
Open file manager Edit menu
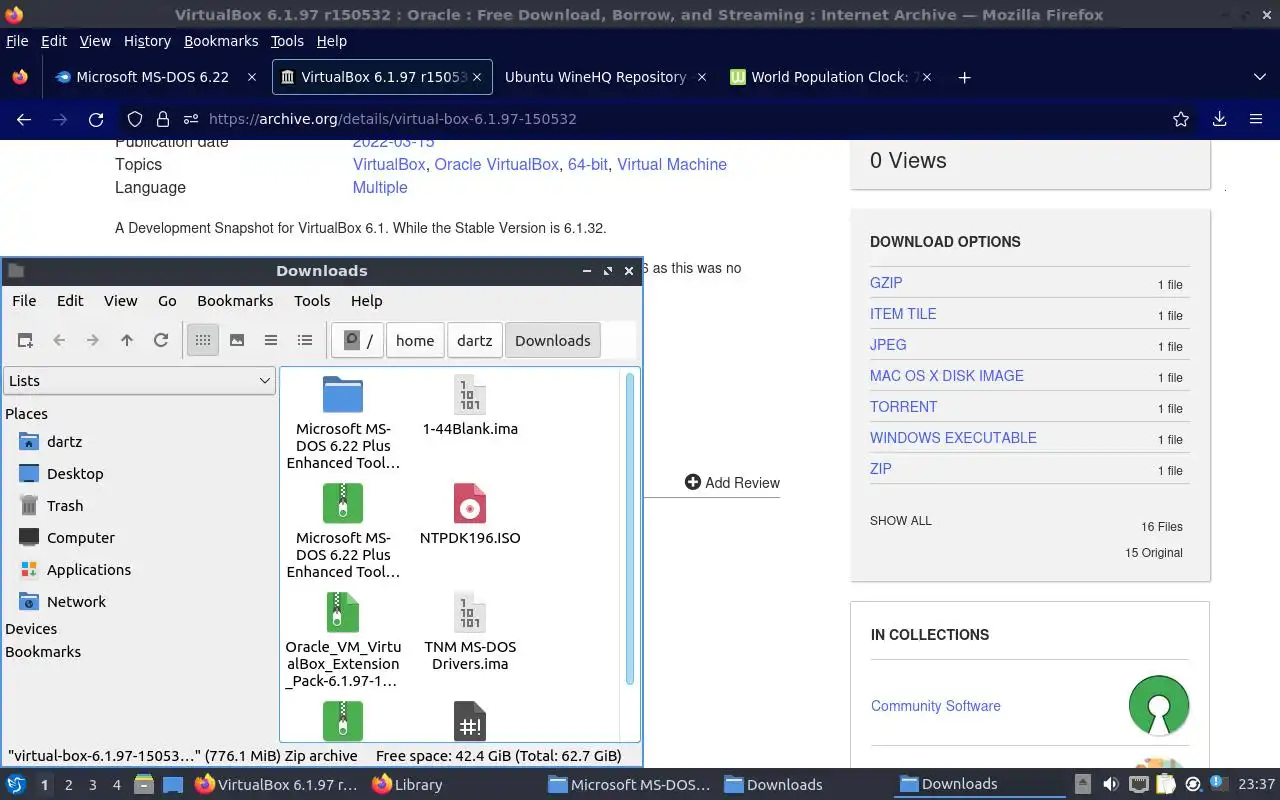(x=70, y=300)
